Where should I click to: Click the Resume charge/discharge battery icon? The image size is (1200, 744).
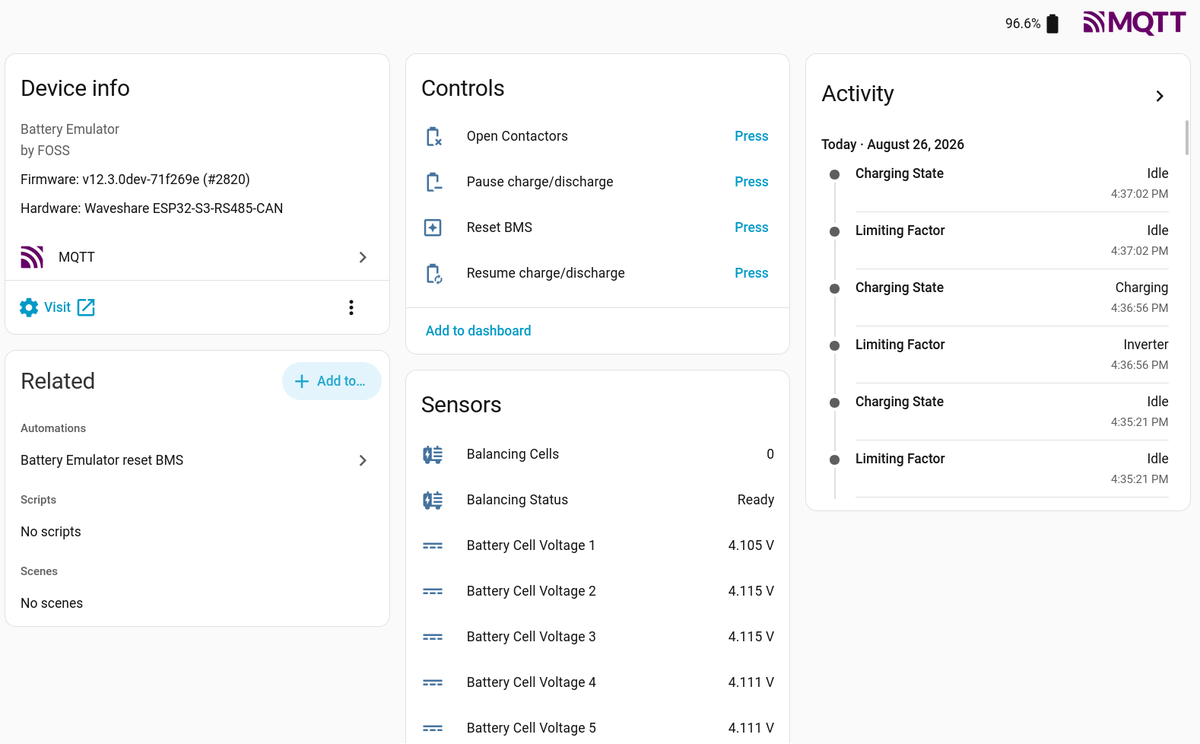pos(433,273)
